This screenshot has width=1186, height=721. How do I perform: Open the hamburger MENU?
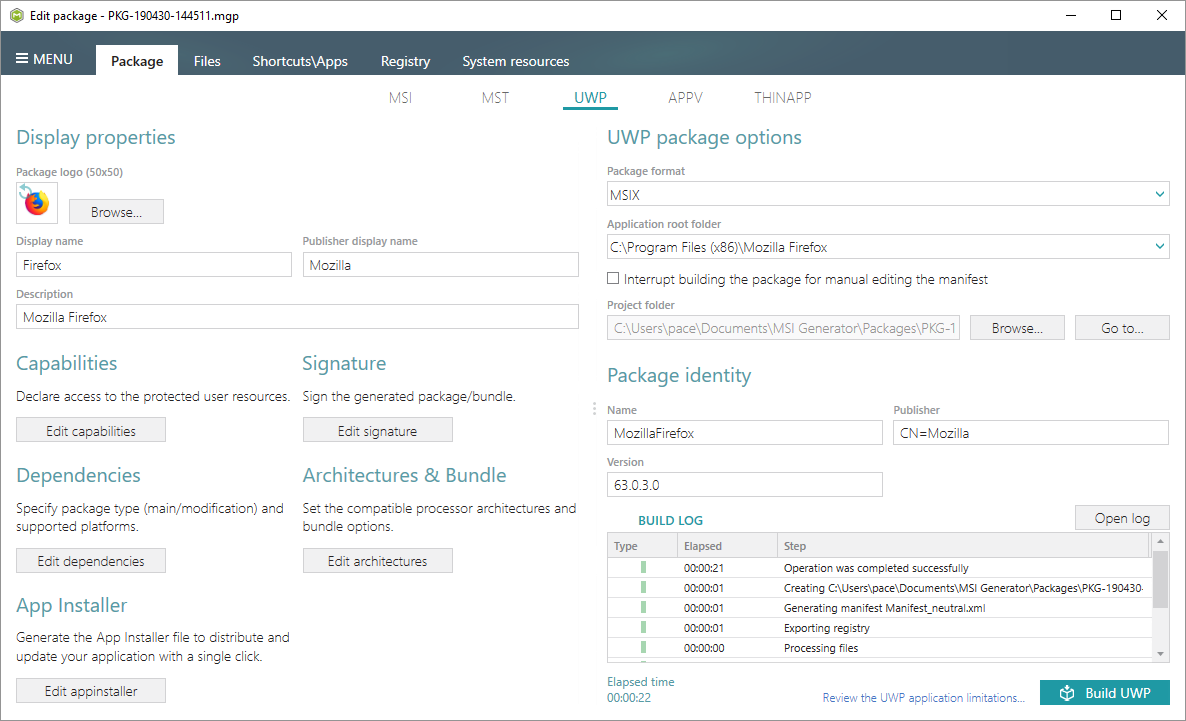coord(45,59)
